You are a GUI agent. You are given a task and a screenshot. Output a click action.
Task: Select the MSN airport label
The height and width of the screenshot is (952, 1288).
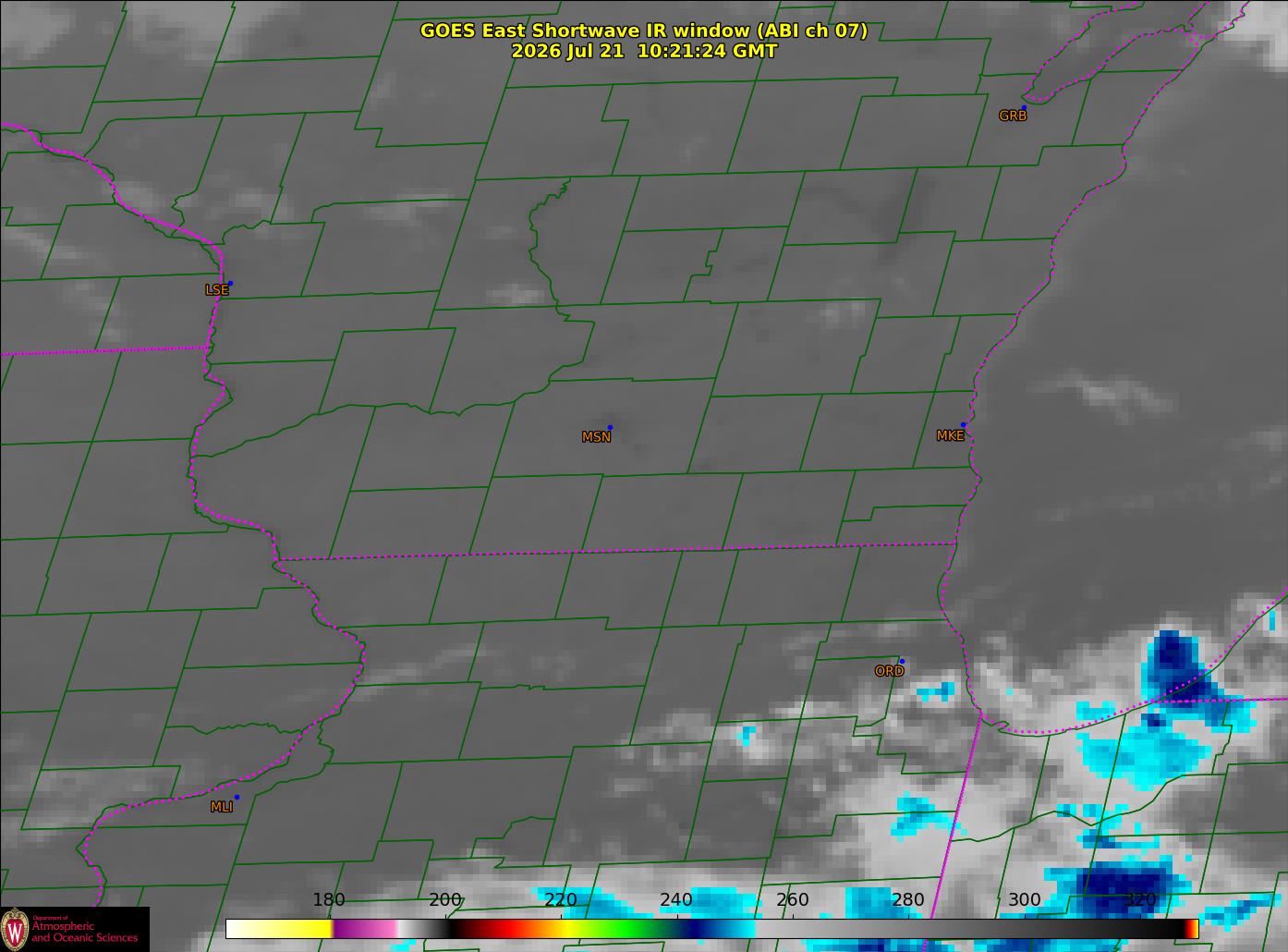(596, 437)
